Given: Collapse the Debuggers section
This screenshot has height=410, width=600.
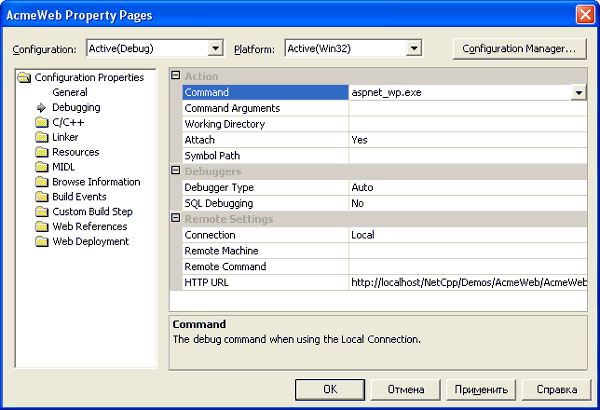Looking at the screenshot, I should (x=176, y=172).
